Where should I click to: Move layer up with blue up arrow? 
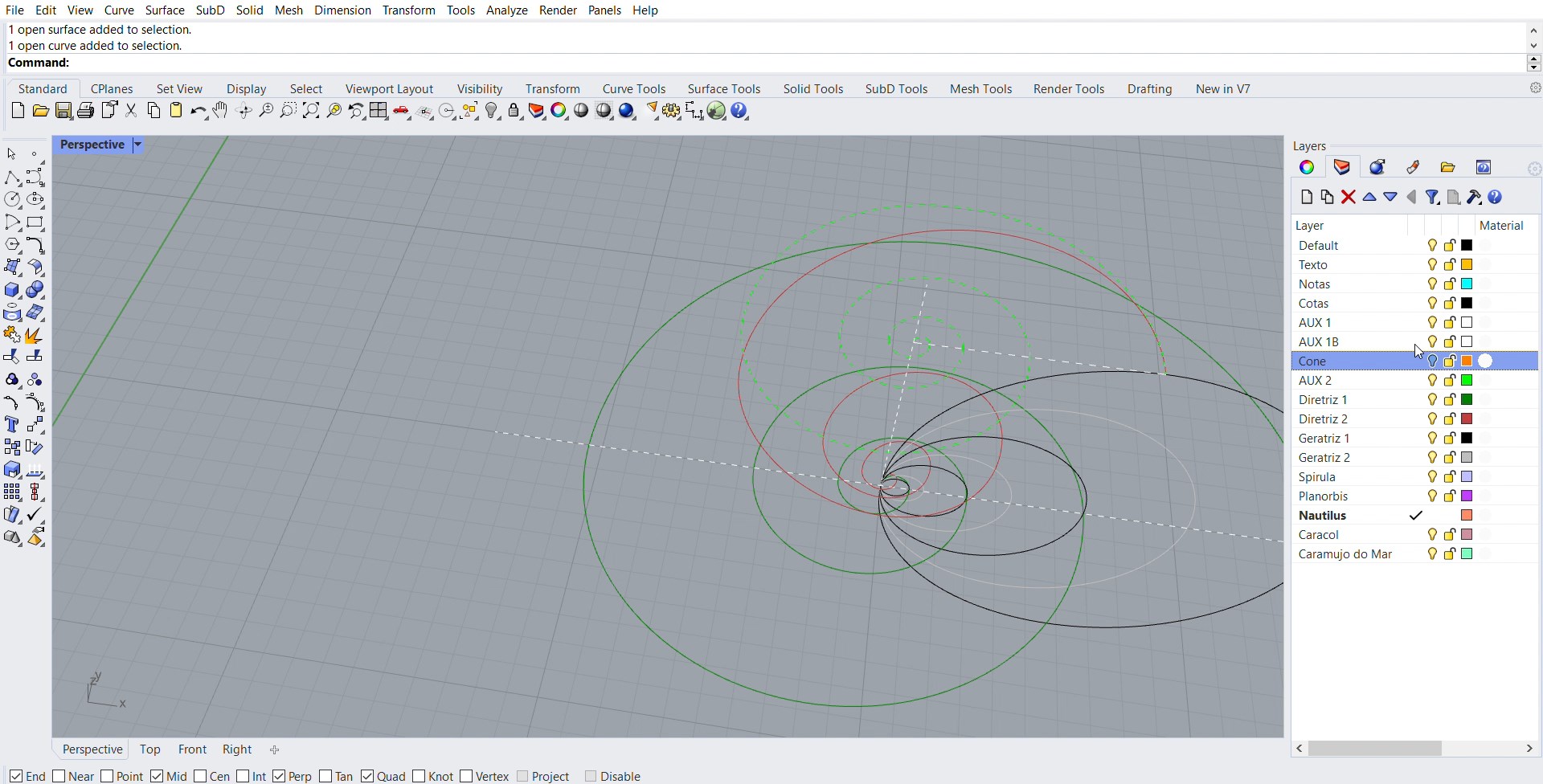pos(1370,197)
